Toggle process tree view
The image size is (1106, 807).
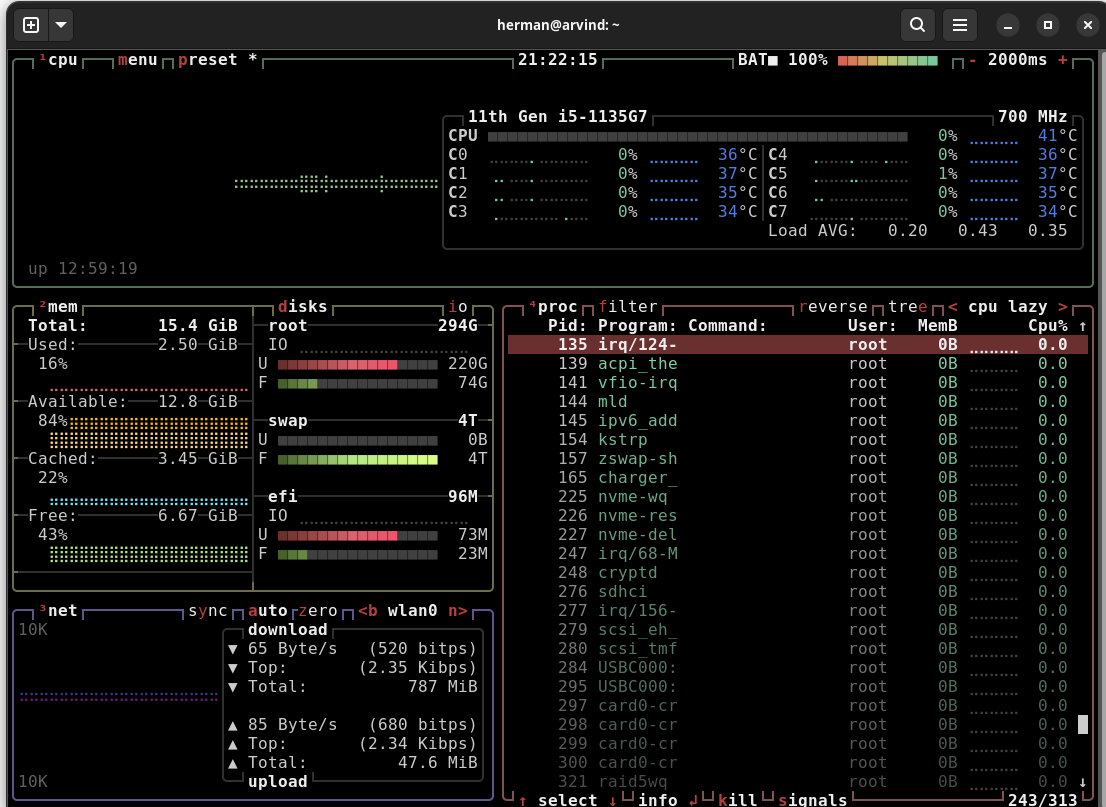pyautogui.click(x=908, y=307)
